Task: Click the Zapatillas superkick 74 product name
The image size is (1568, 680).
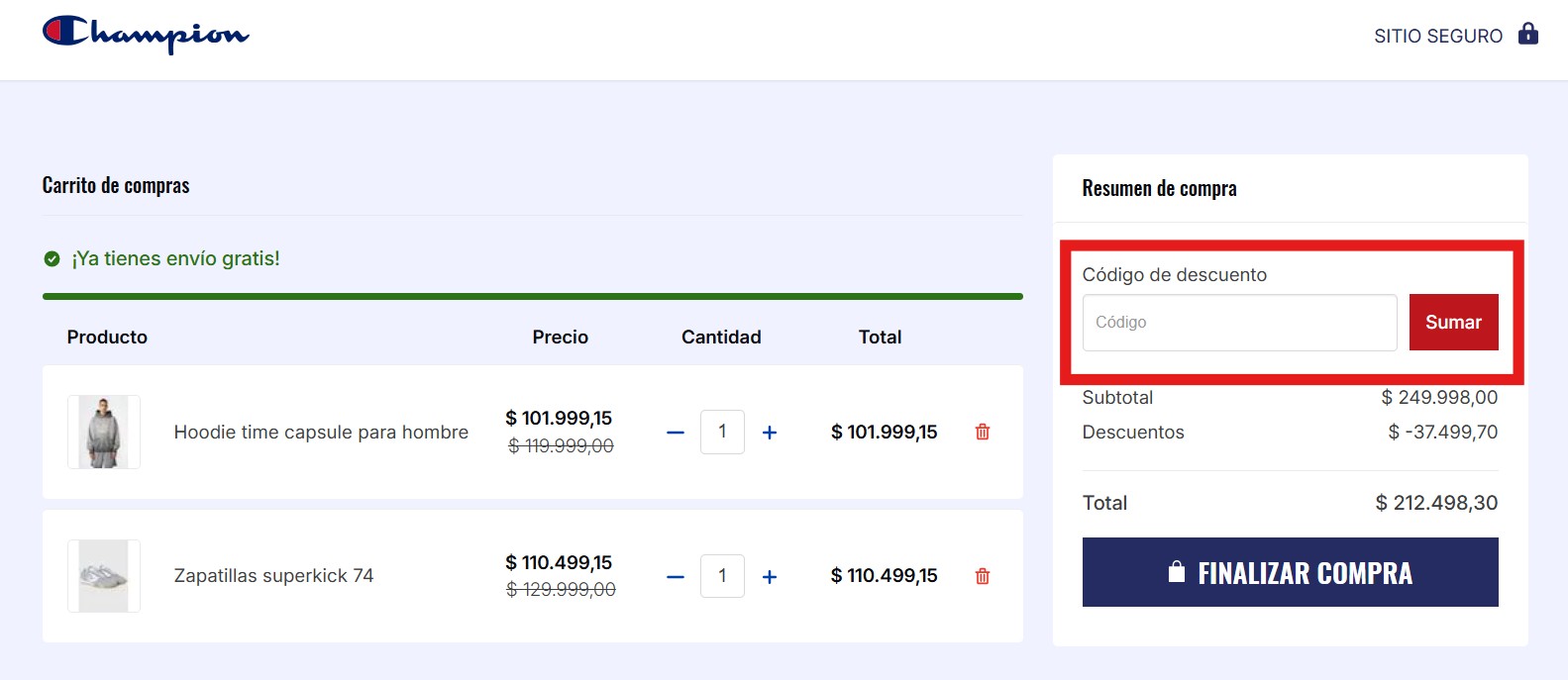Action: (x=273, y=576)
